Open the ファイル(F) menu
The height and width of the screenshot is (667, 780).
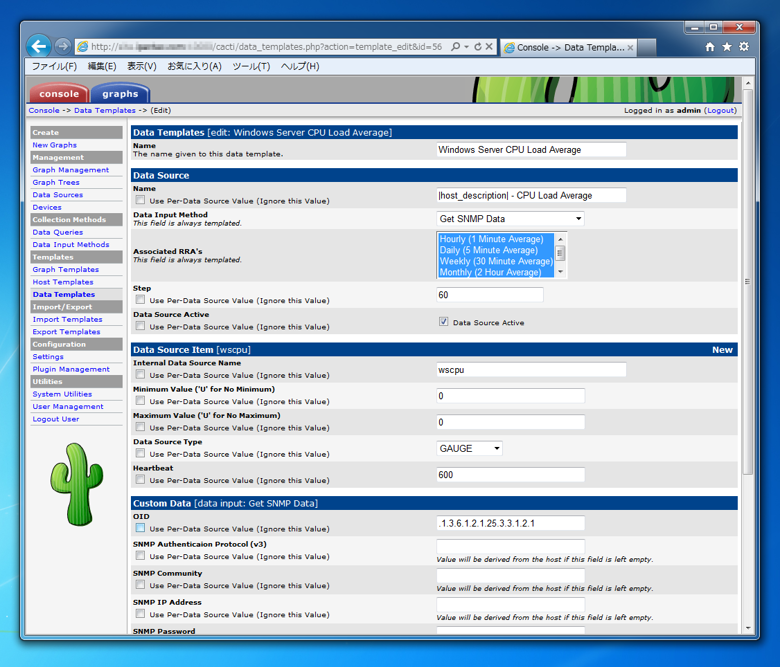pos(54,66)
